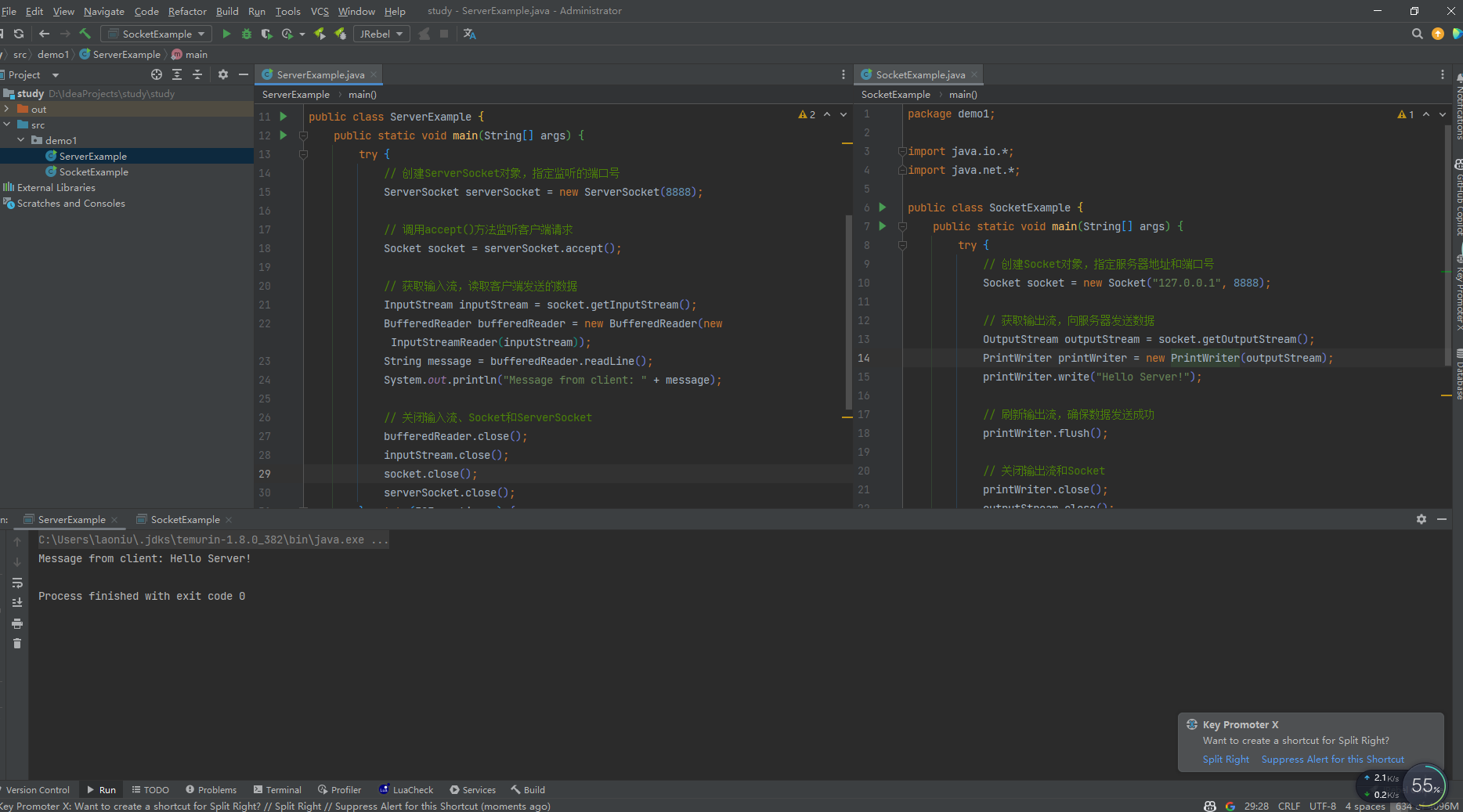Open the JRebel dropdown
Image resolution: width=1463 pixels, height=812 pixels.
(381, 34)
